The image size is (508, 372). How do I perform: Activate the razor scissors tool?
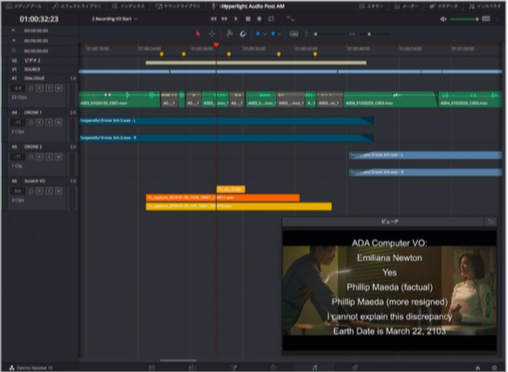[x=229, y=34]
